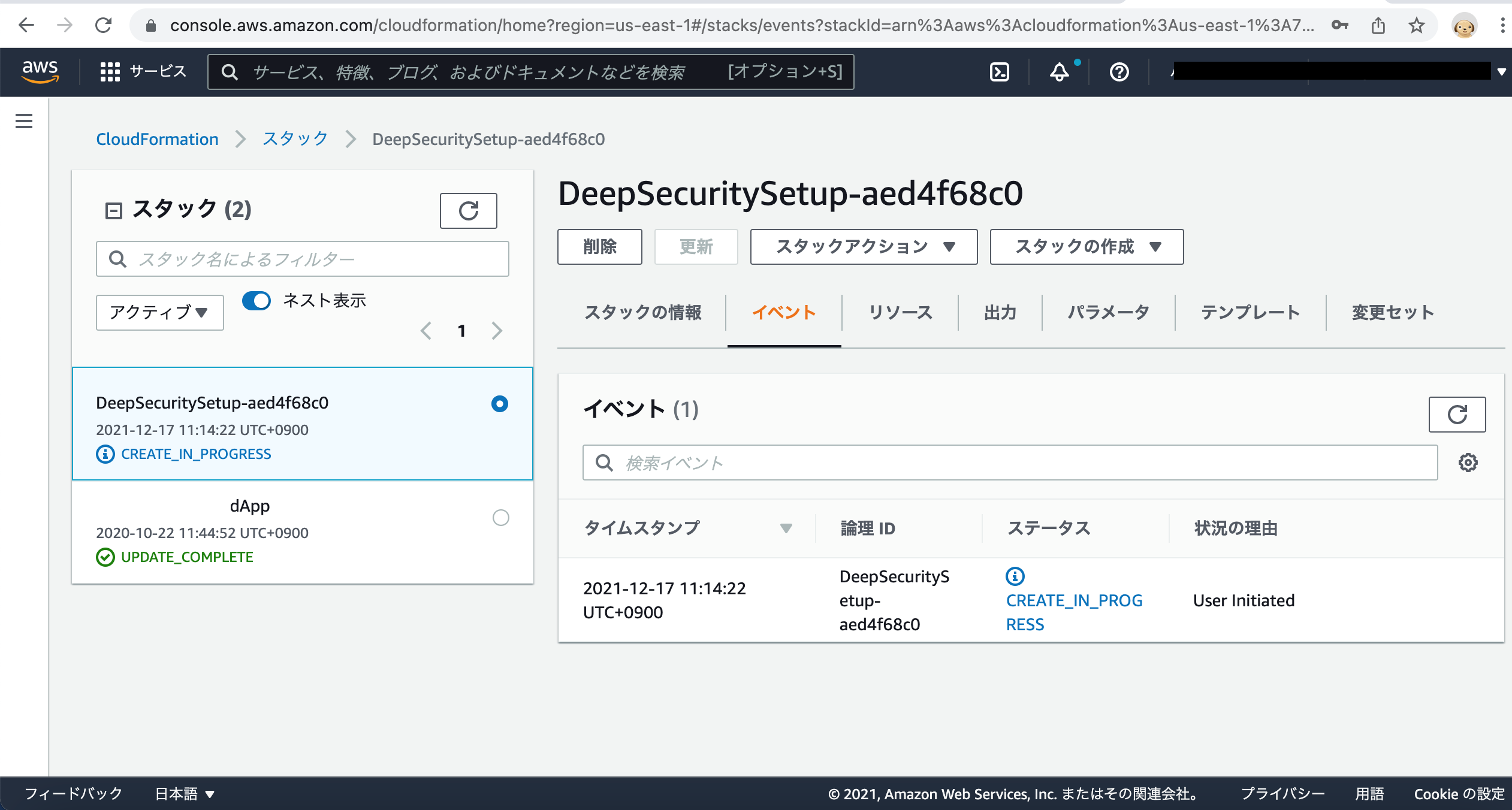The width and height of the screenshot is (1512, 810).
Task: Click the 論理 ID column header
Action: coord(868,528)
